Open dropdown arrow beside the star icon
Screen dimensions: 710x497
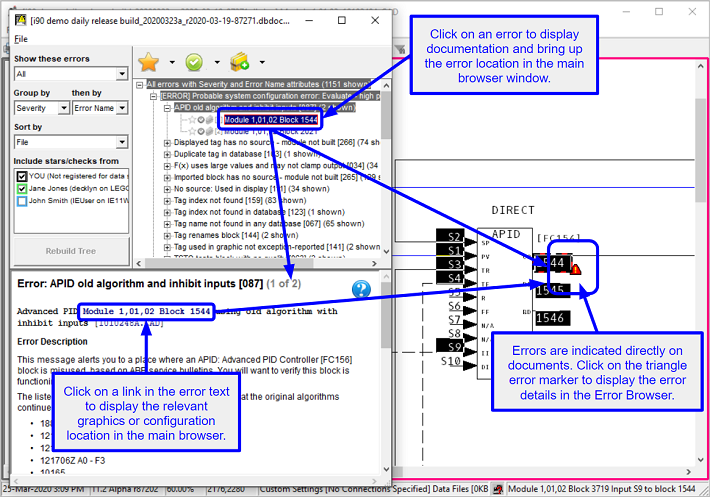[171, 63]
